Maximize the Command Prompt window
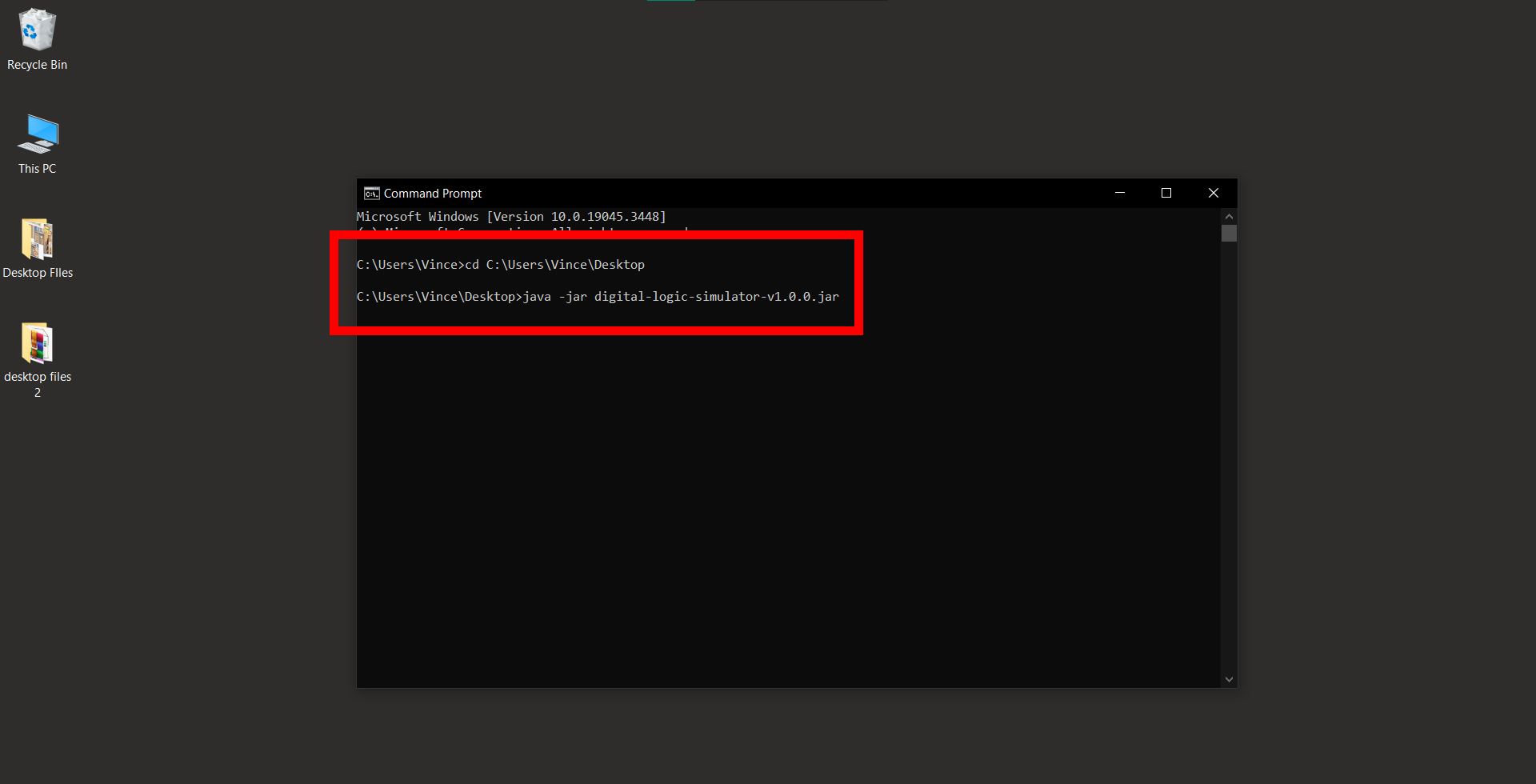The image size is (1536, 784). coord(1166,193)
